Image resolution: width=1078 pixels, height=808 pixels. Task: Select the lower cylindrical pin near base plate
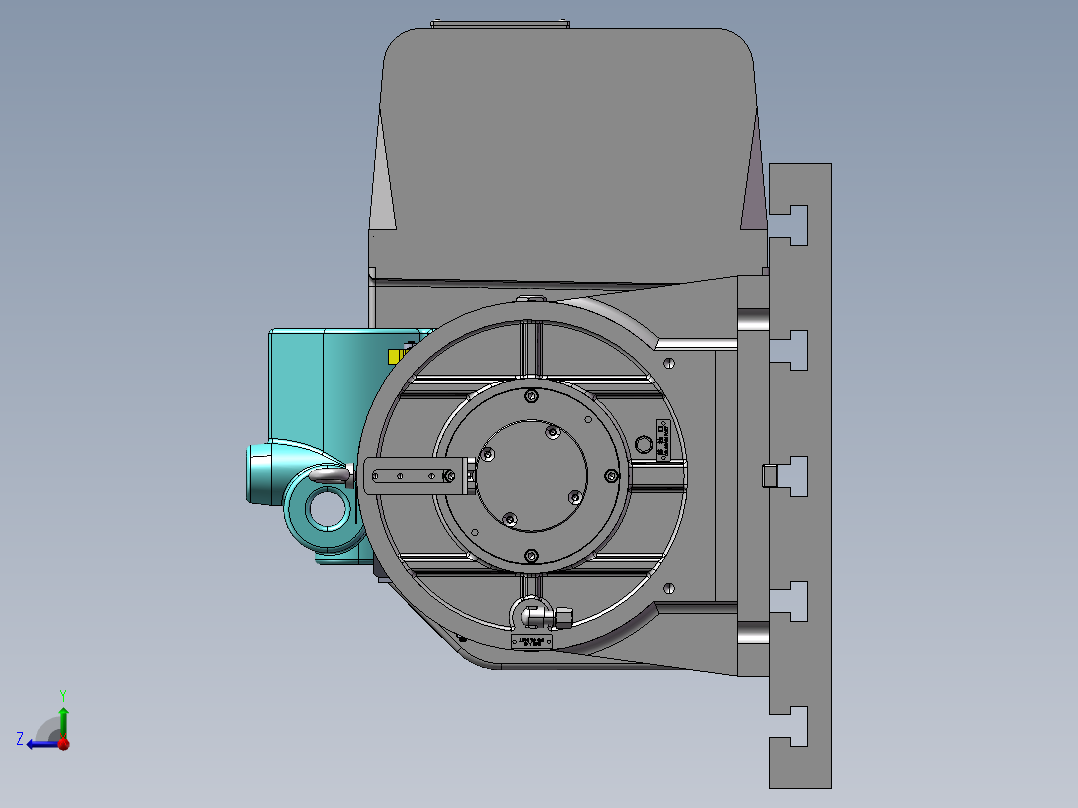click(753, 633)
